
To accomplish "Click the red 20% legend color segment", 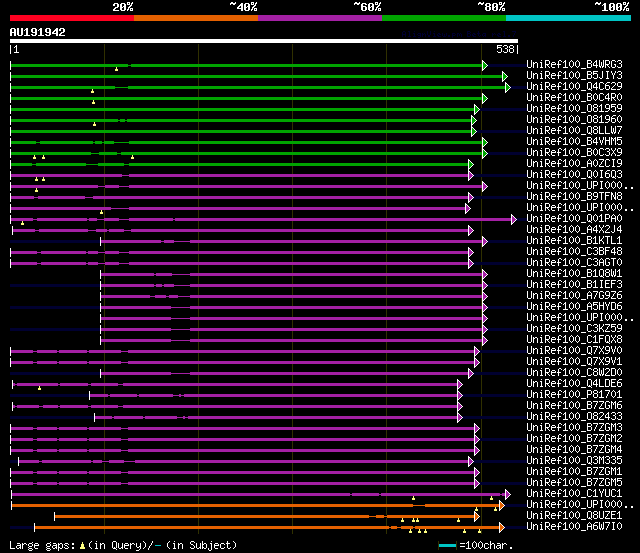I will pyautogui.click(x=72, y=18).
